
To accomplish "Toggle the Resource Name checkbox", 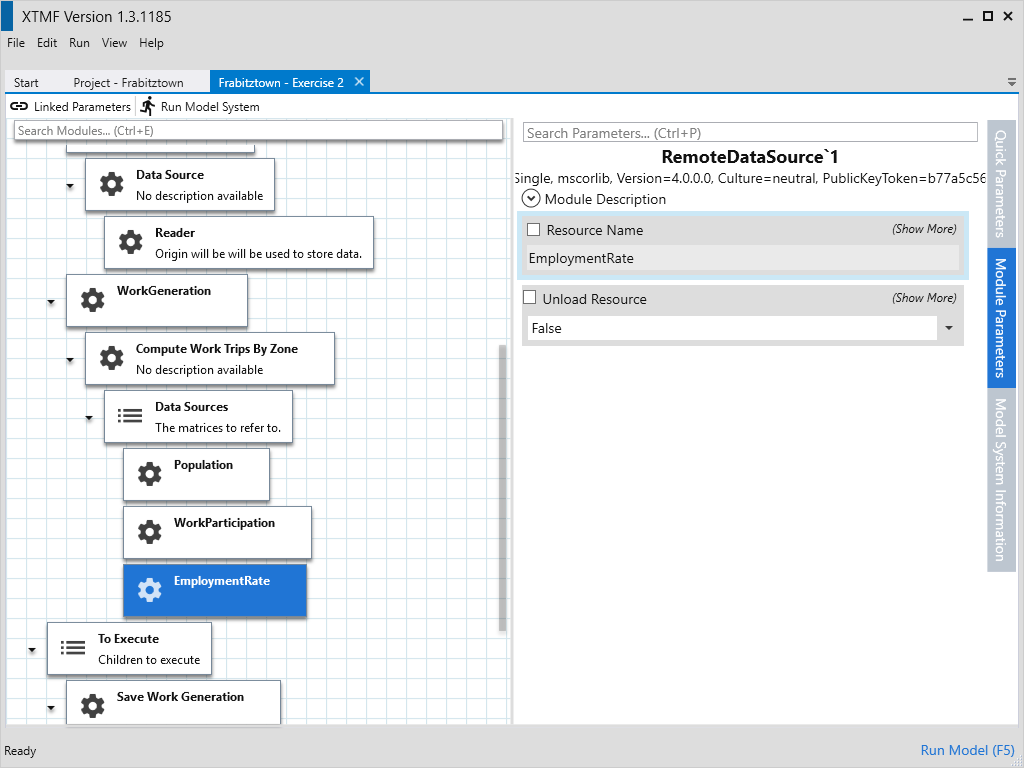I will coord(533,230).
